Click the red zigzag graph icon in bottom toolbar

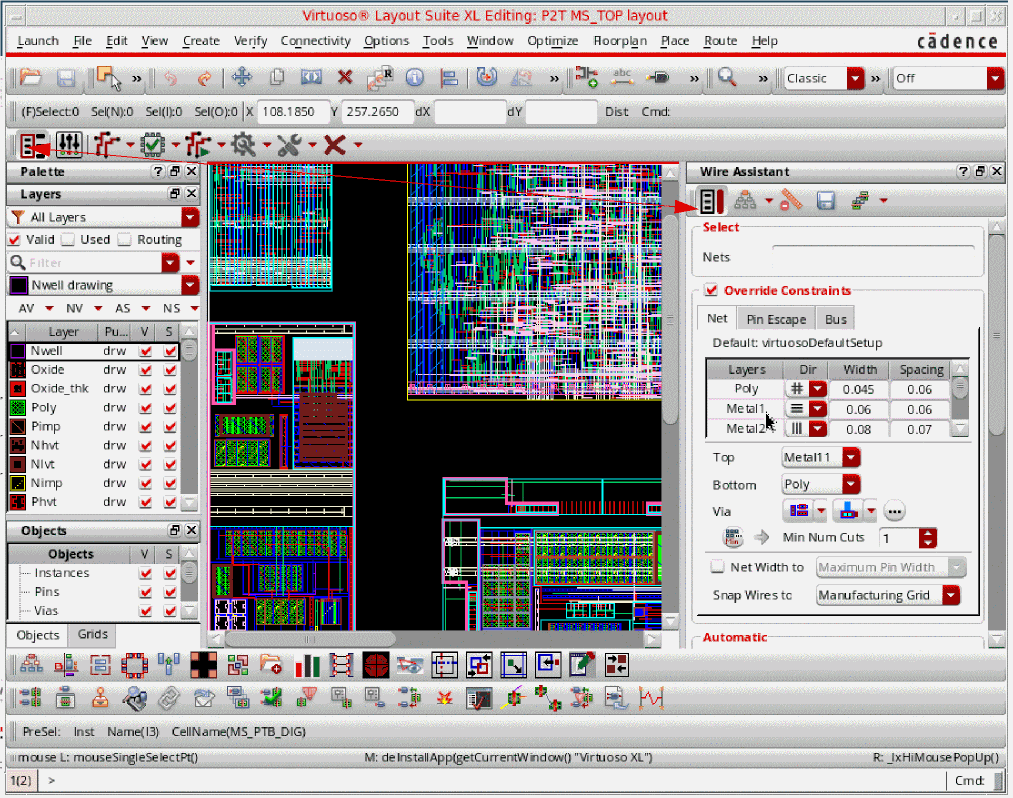pyautogui.click(x=651, y=698)
